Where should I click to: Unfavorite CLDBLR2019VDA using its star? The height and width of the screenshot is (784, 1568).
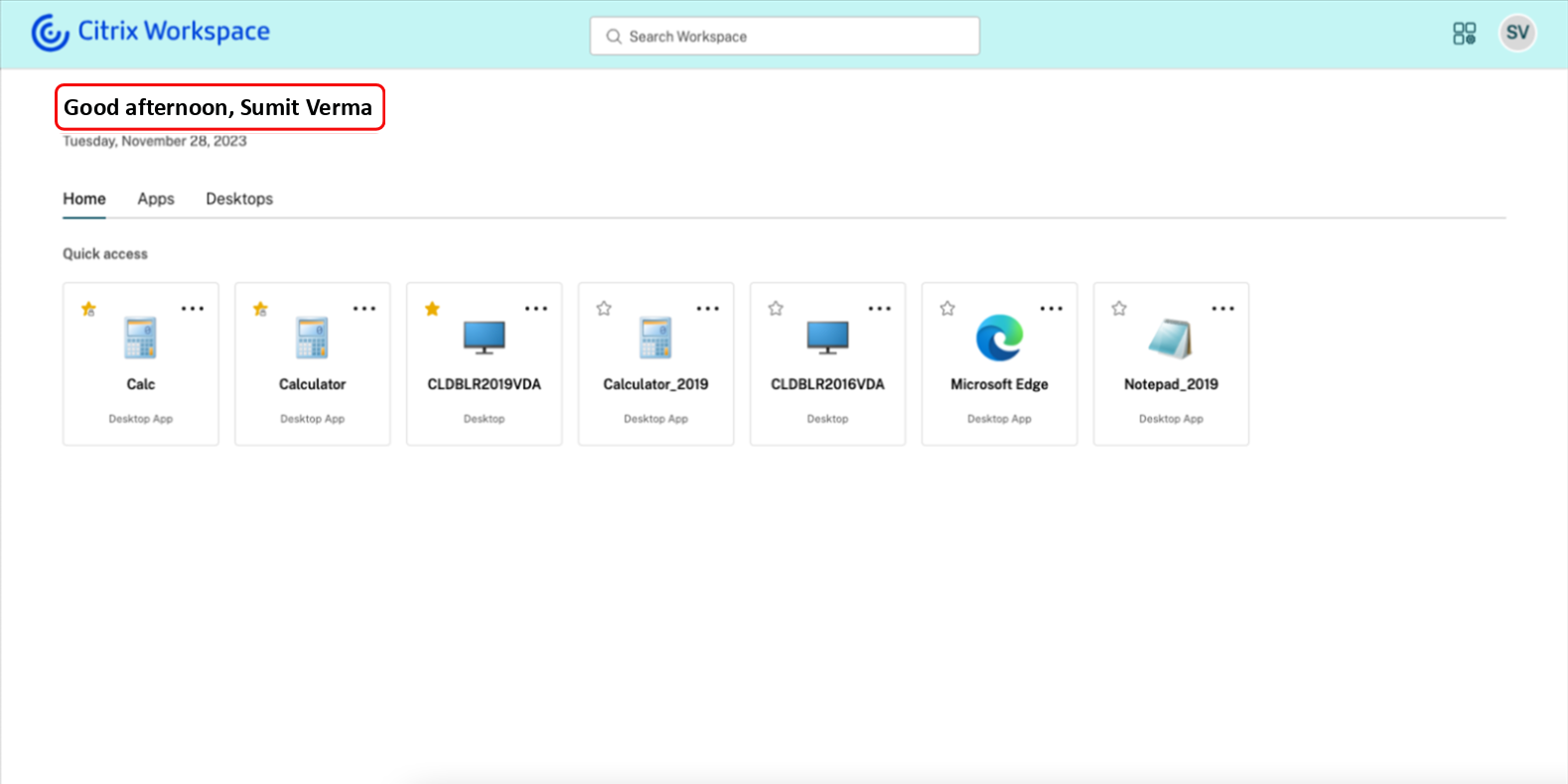tap(432, 309)
